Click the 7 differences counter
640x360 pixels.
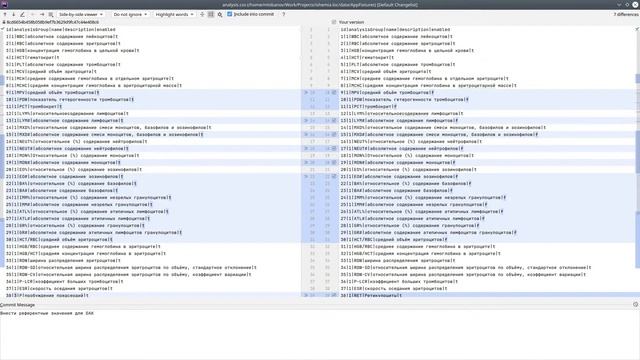click(626, 14)
